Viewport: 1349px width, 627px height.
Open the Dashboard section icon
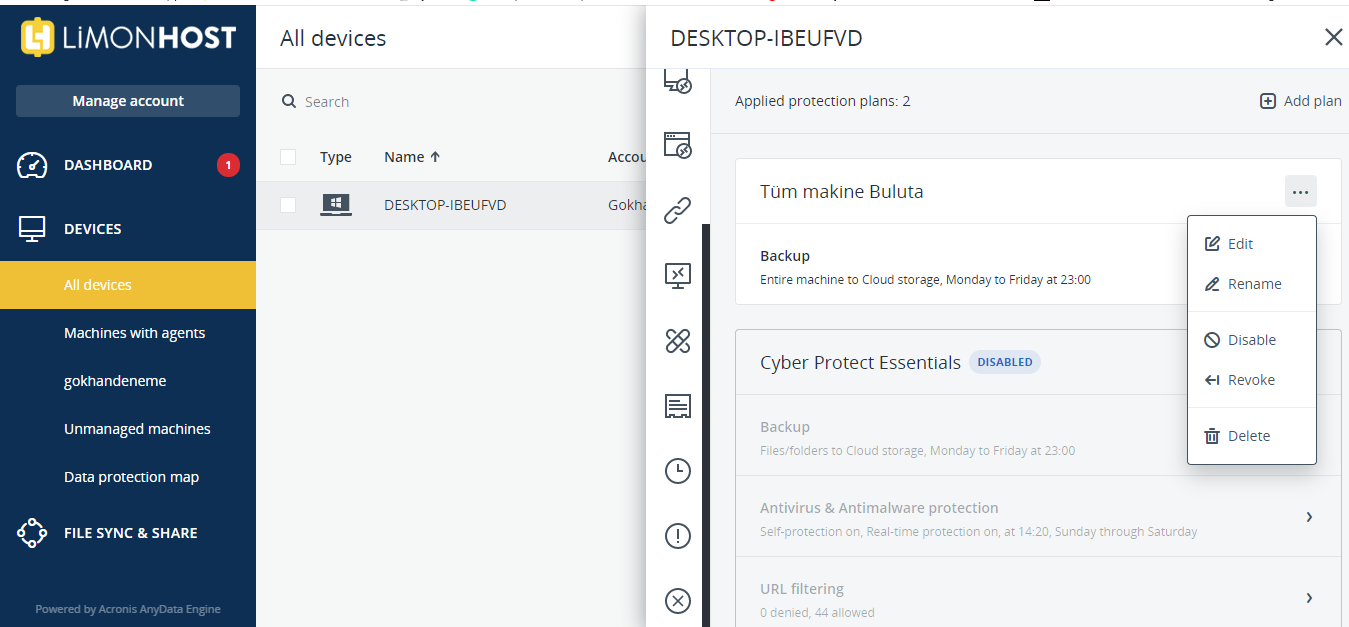32,165
